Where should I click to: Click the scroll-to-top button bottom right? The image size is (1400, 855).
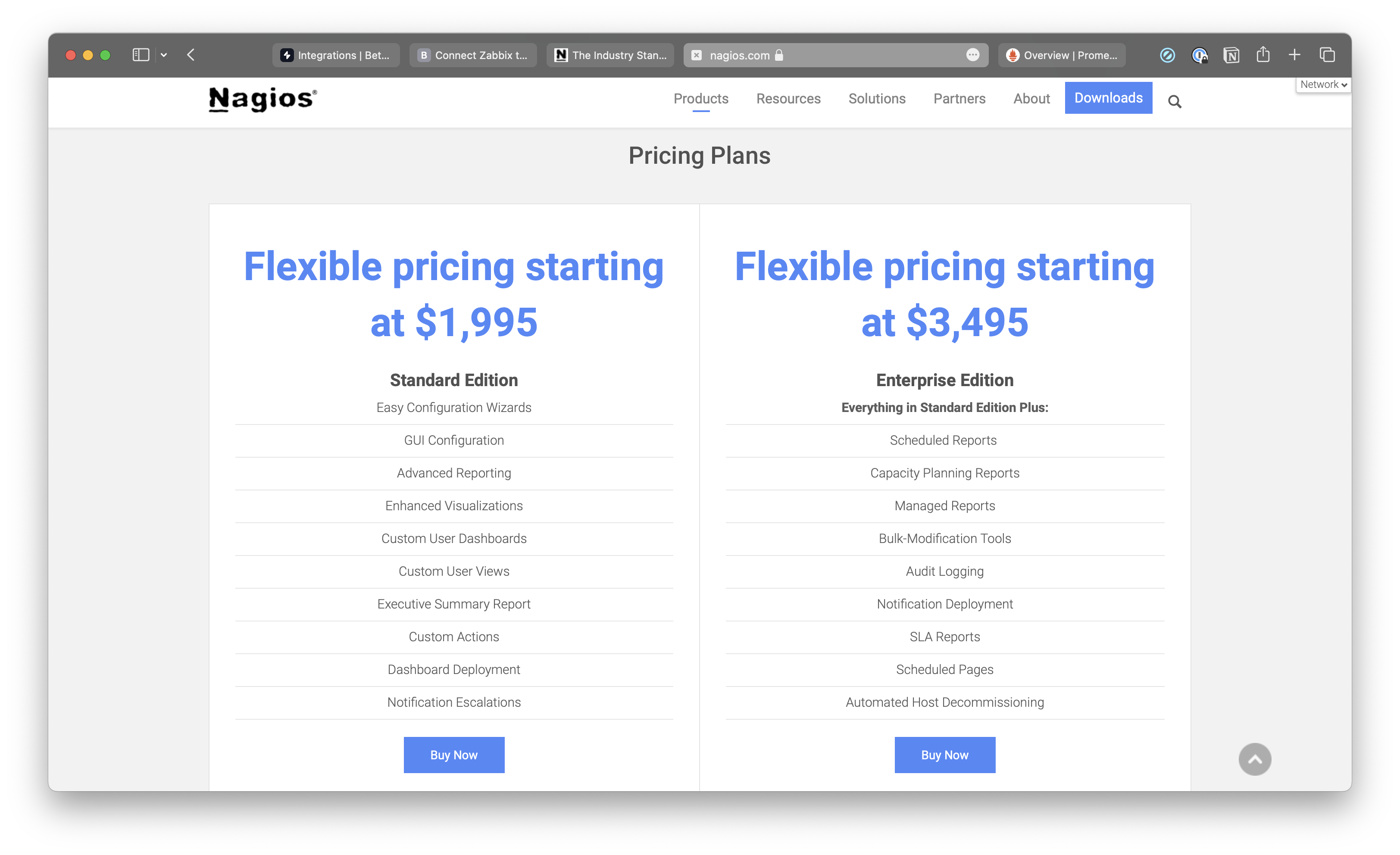tap(1255, 759)
